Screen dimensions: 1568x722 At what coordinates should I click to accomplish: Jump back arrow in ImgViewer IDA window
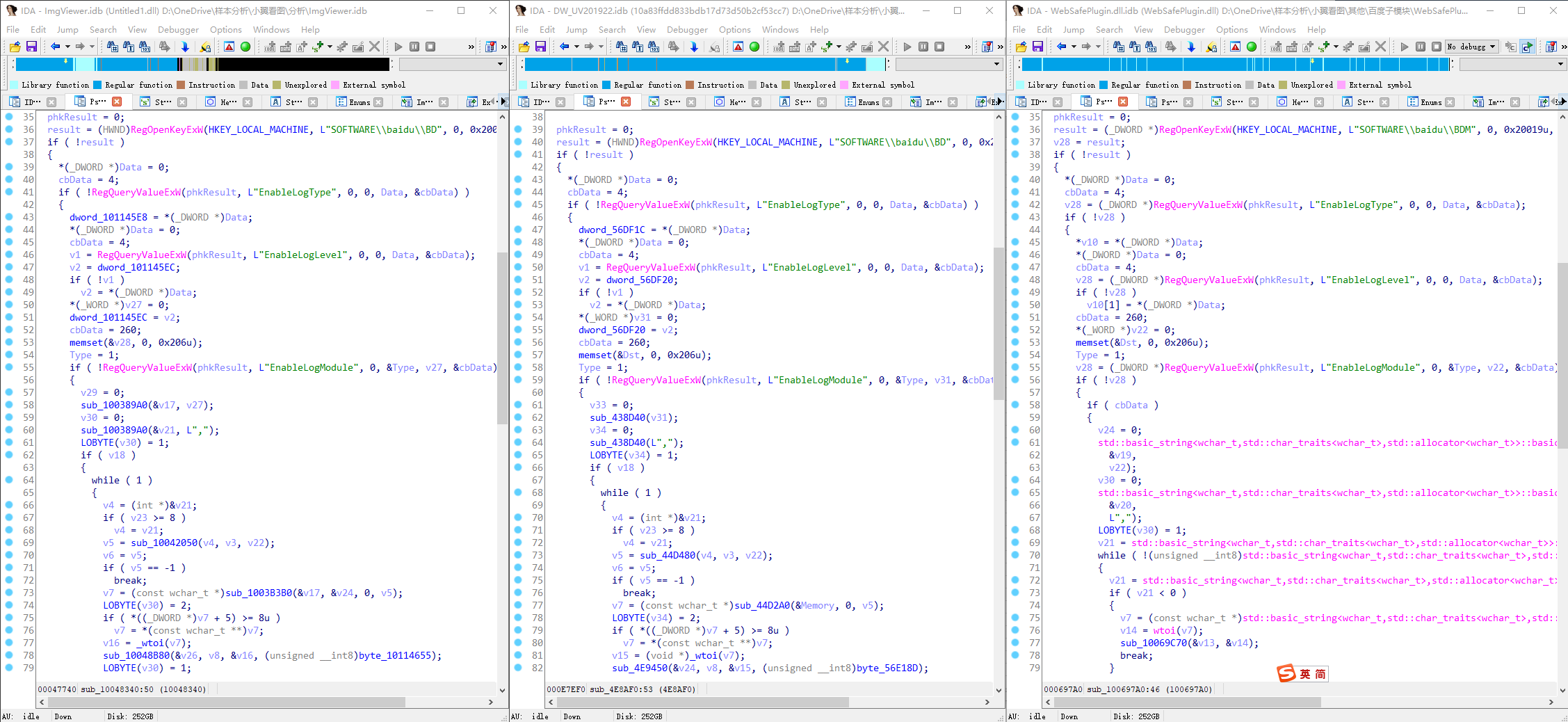[x=56, y=47]
